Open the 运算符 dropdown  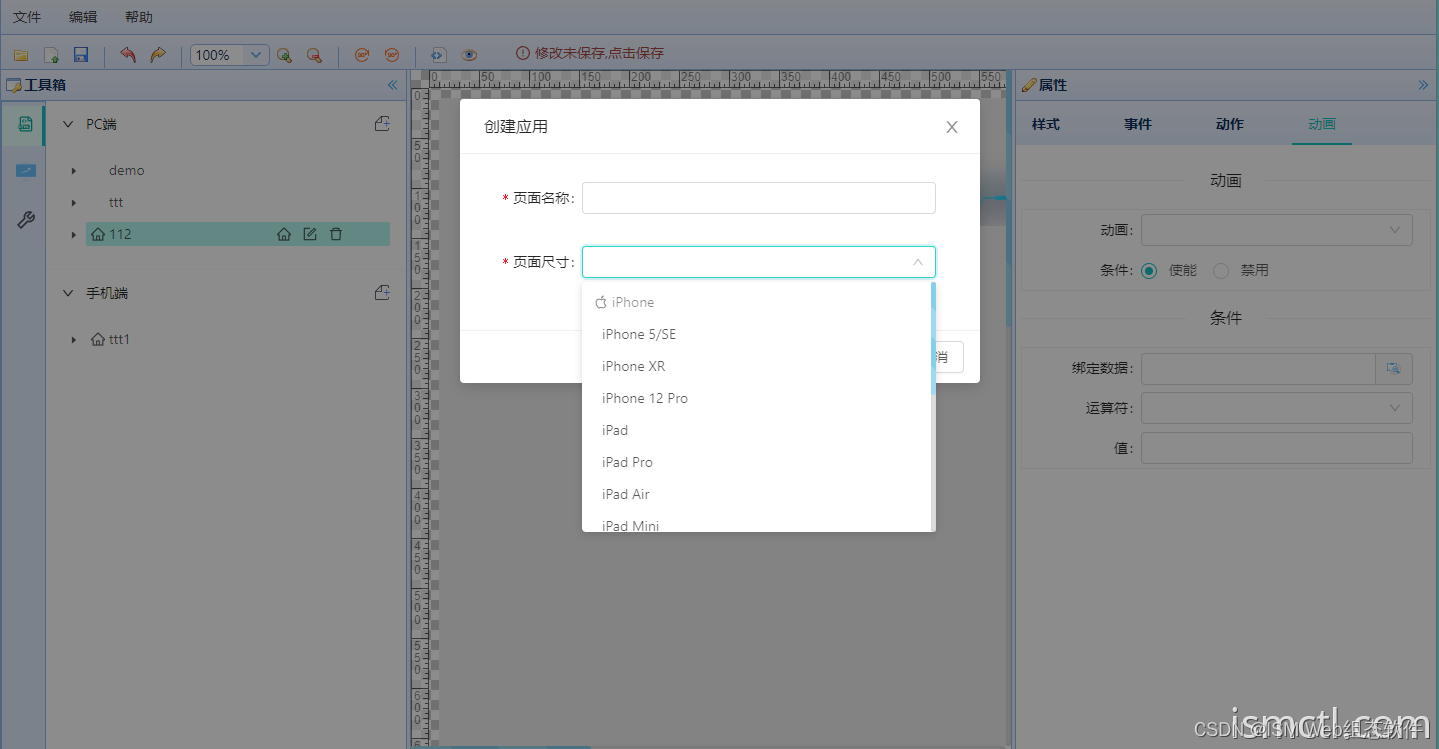tap(1277, 408)
